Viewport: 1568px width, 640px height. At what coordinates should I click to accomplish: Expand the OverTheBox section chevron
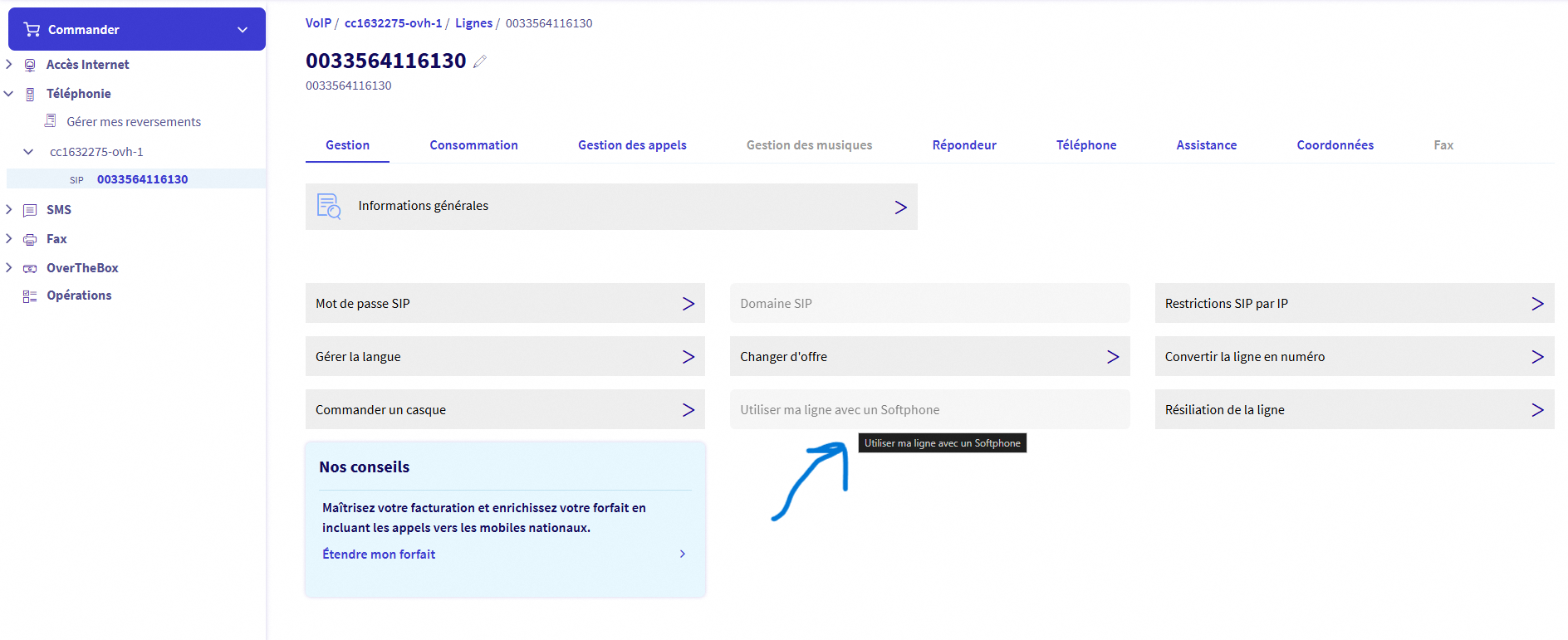pyautogui.click(x=9, y=268)
